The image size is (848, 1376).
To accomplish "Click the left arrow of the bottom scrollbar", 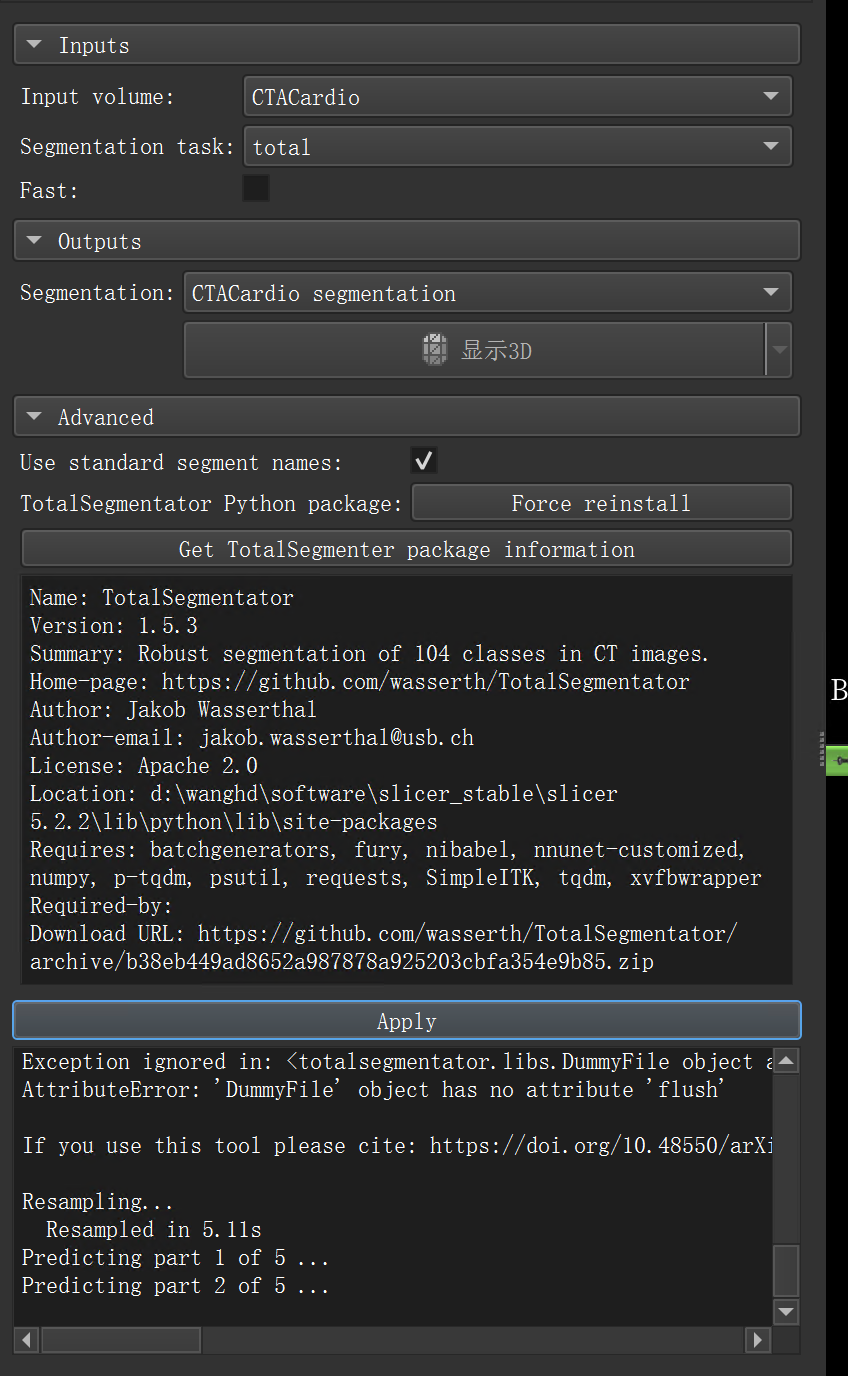I will point(25,1339).
